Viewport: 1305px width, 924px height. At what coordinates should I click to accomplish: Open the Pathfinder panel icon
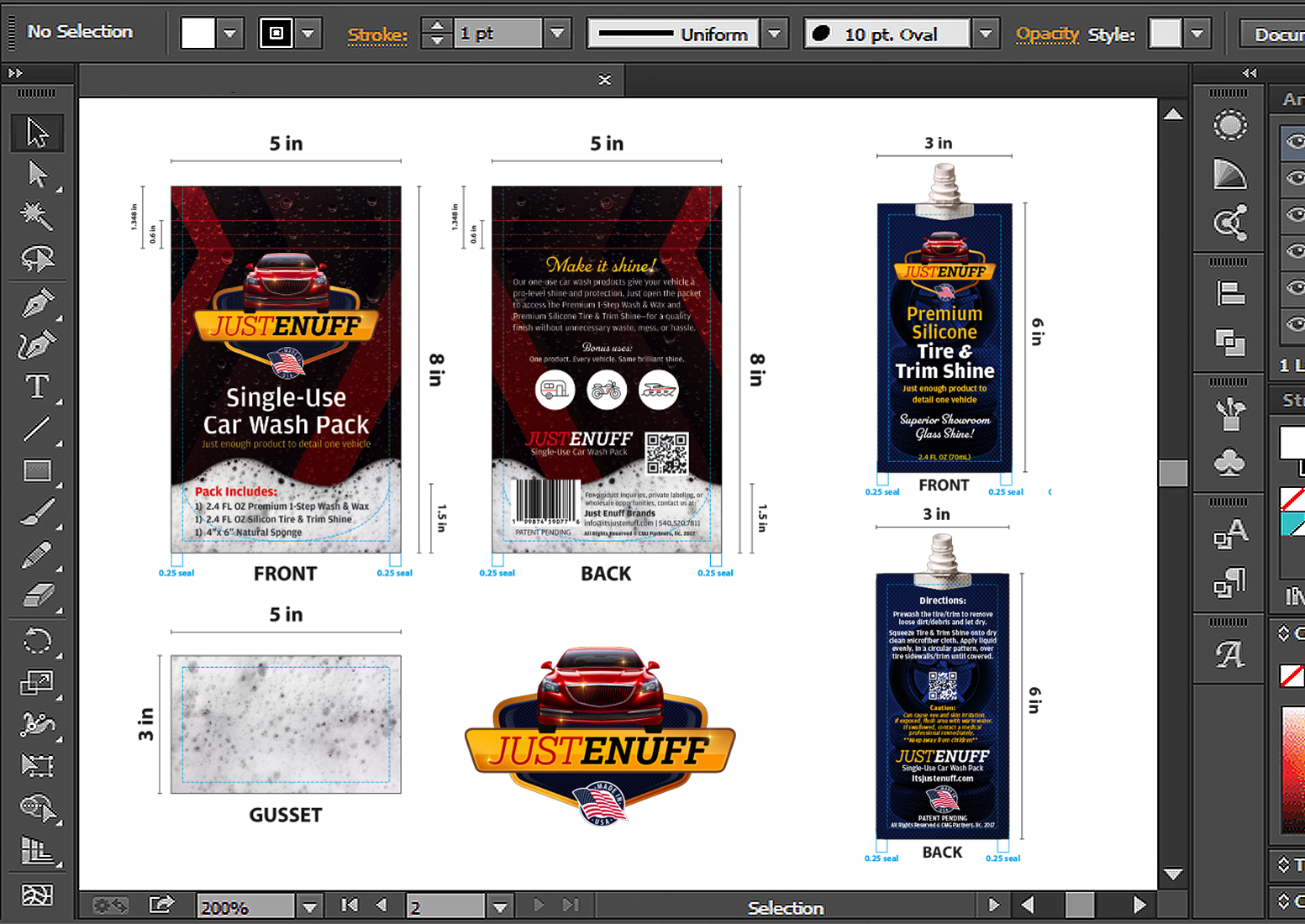tap(1230, 342)
